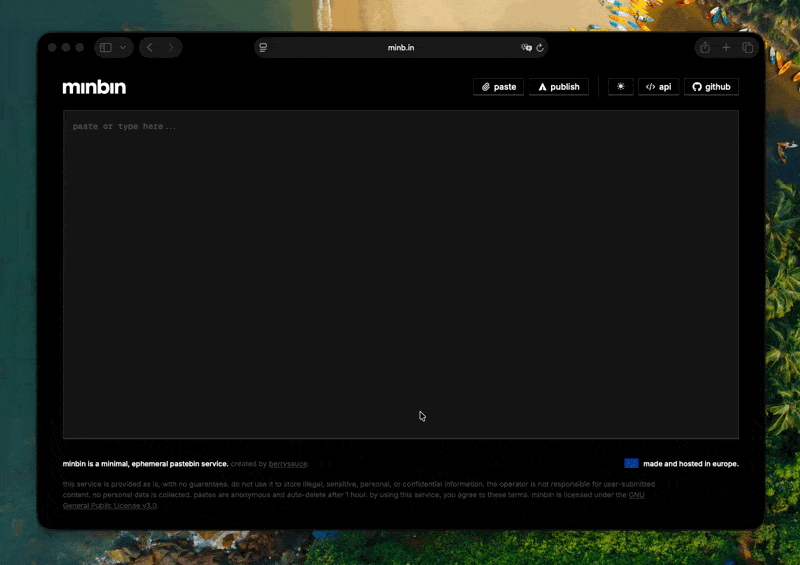
Task: Reload the page with refresh icon
Action: (540, 47)
